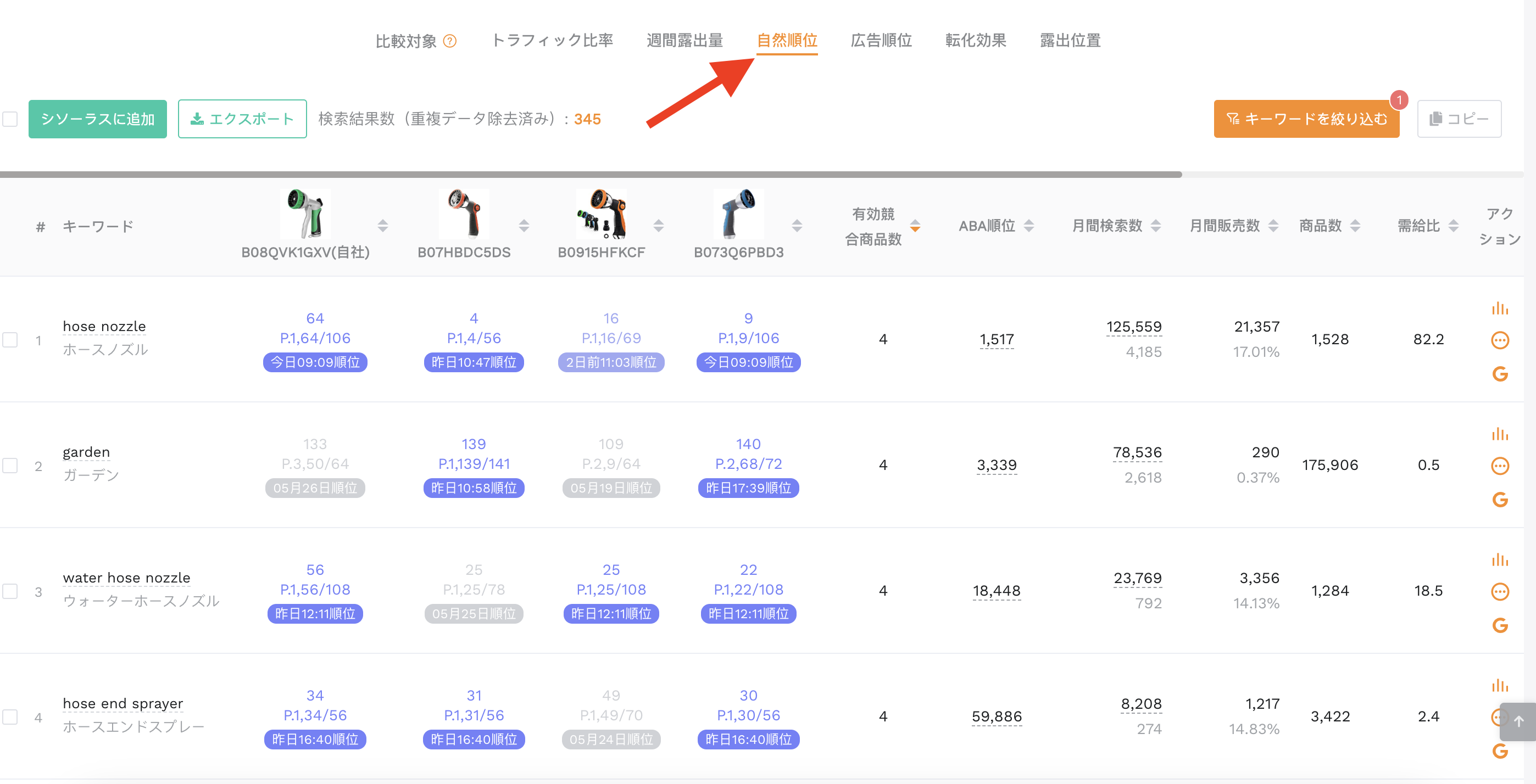Click the horizontal table scrollbar
Viewport: 1536px width, 784px height.
tap(591, 175)
